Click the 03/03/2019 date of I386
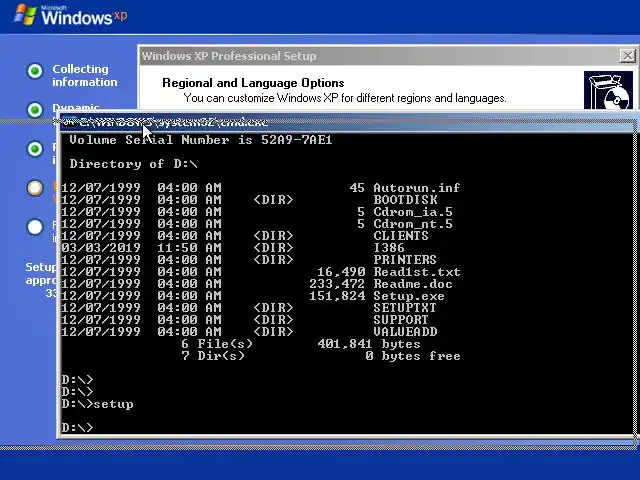 point(101,248)
